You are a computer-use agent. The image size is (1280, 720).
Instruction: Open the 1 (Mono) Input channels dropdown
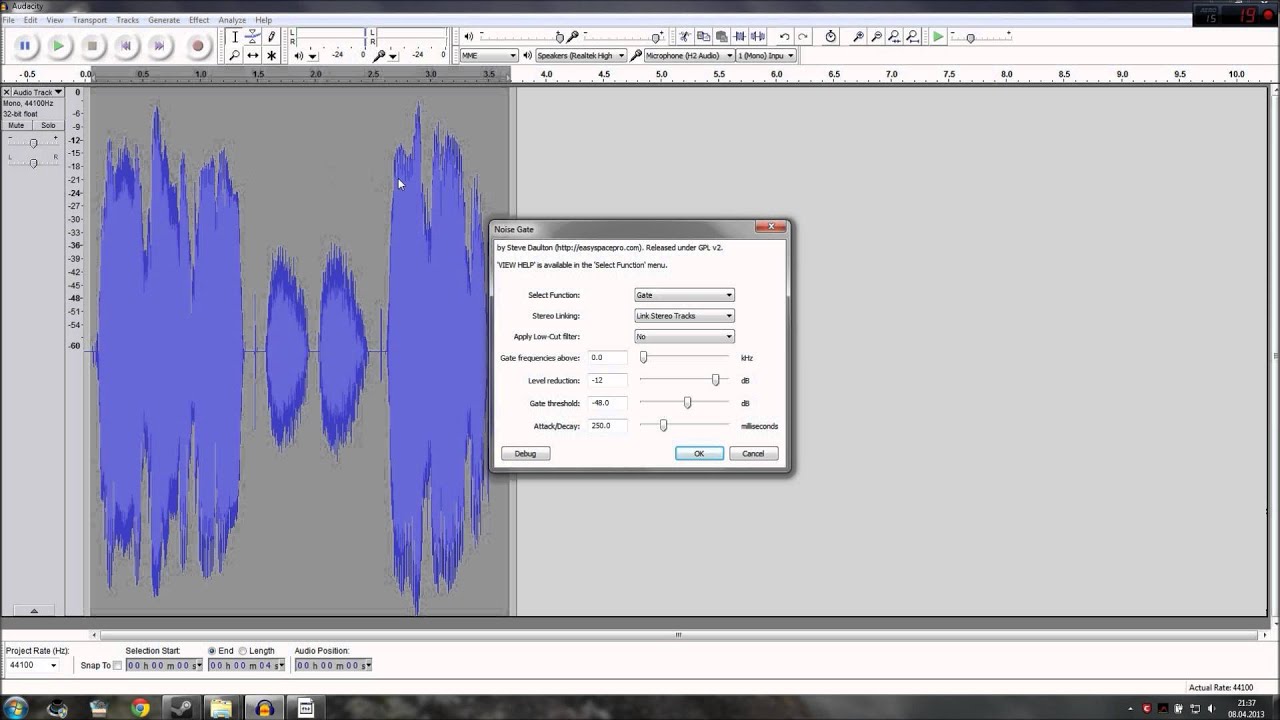[766, 56]
